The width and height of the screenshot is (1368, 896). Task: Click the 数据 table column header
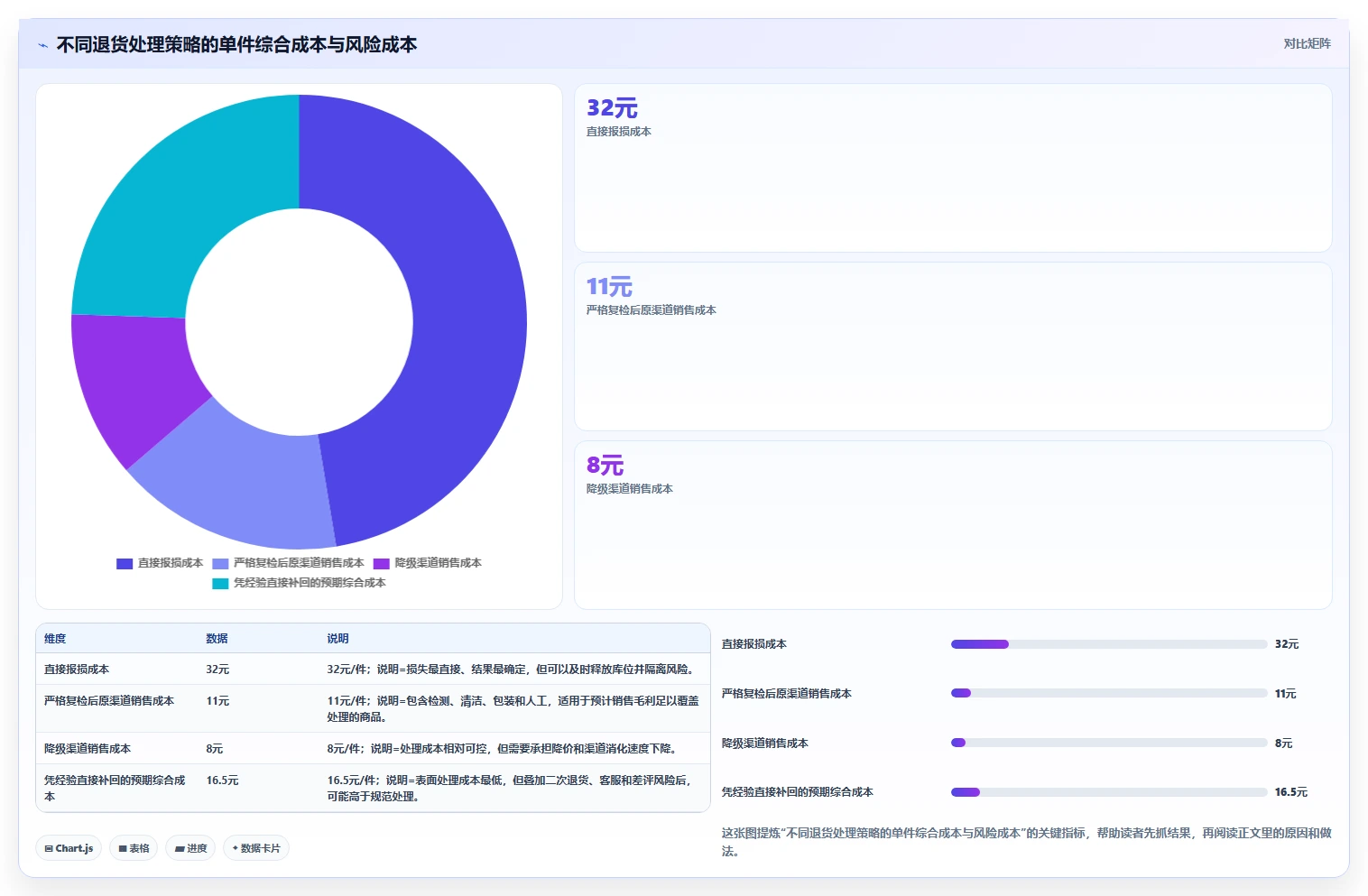click(x=217, y=639)
